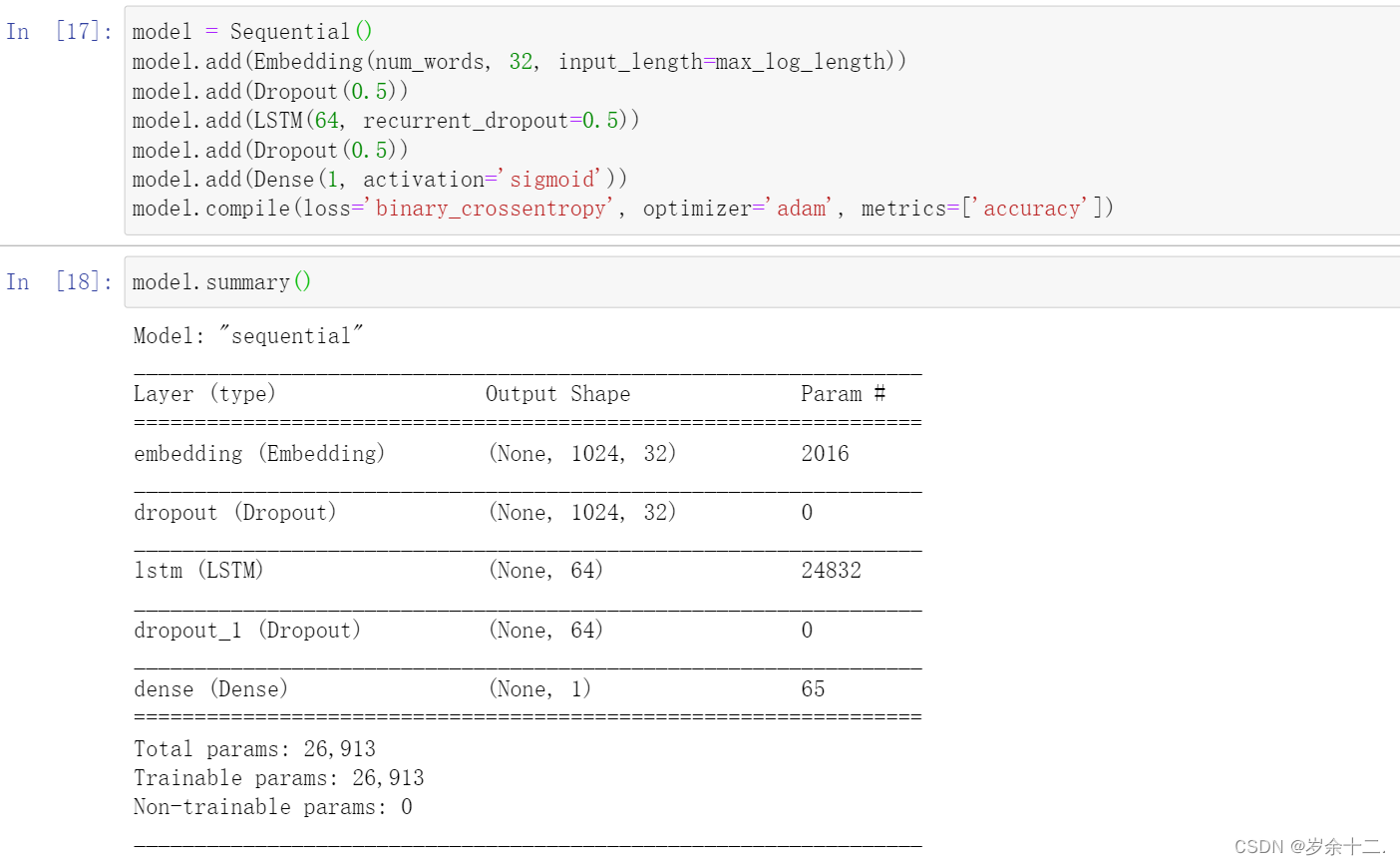Click the embedding param count 2016
The image size is (1400, 865).
click(826, 454)
